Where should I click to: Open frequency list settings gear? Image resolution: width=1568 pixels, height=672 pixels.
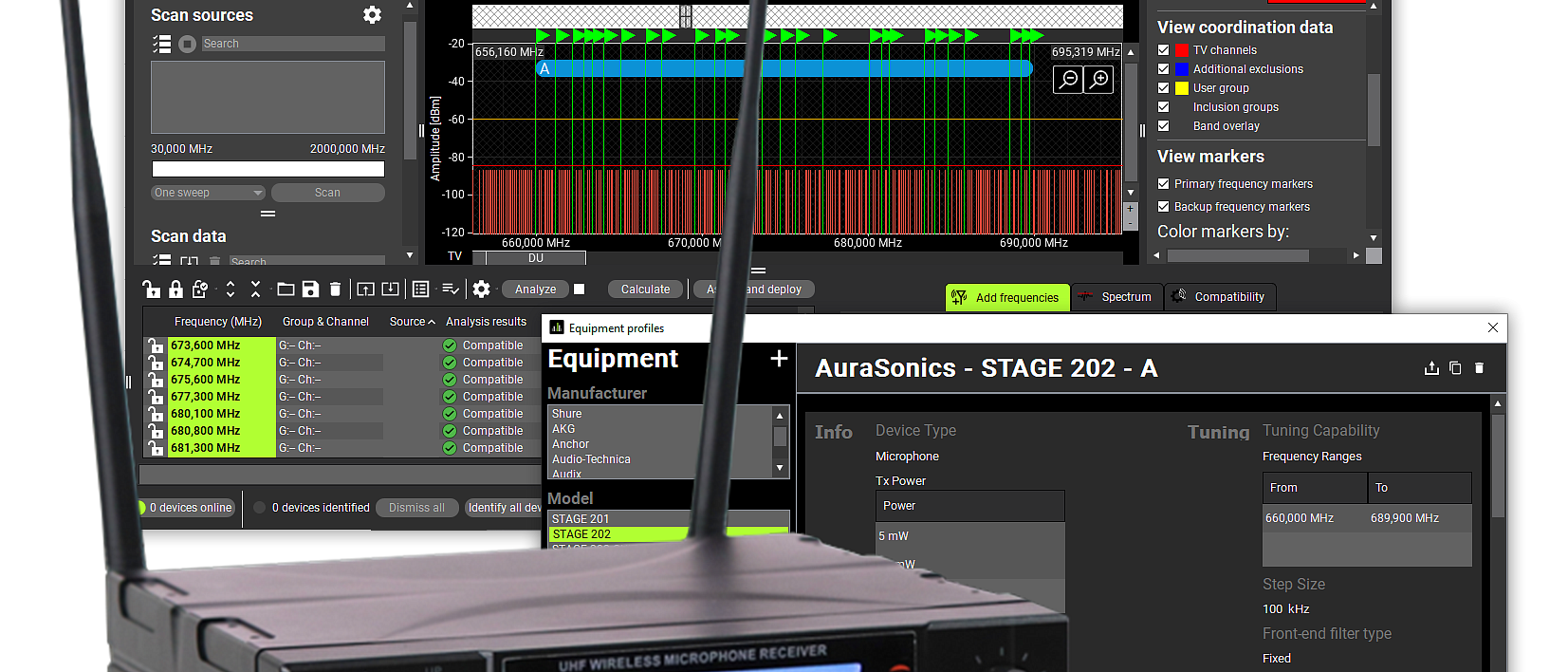(482, 289)
